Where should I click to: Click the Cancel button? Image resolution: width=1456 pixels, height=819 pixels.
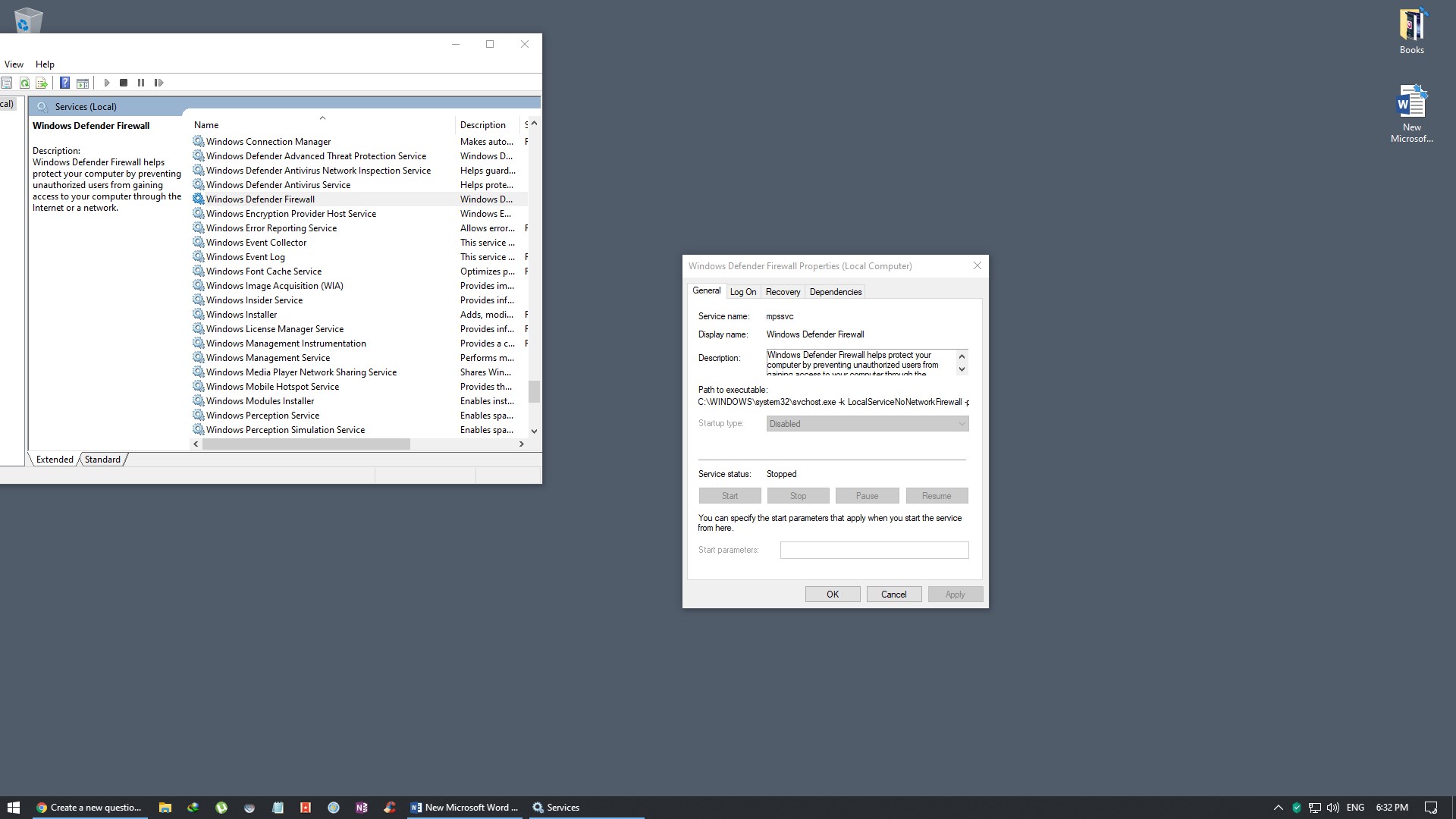pos(893,595)
